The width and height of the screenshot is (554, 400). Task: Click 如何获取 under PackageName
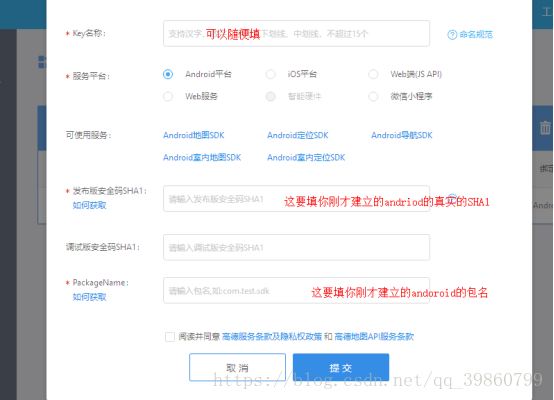pyautogui.click(x=89, y=297)
